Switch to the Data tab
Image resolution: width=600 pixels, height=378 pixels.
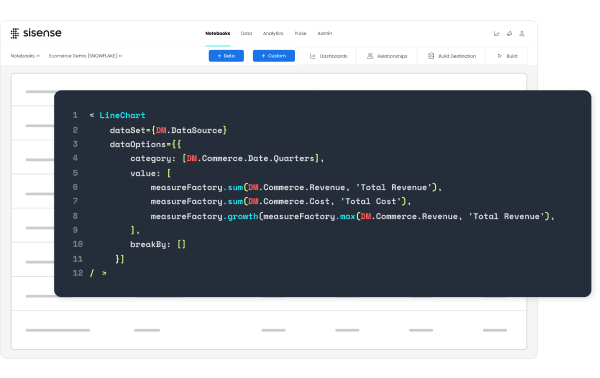pyautogui.click(x=246, y=33)
